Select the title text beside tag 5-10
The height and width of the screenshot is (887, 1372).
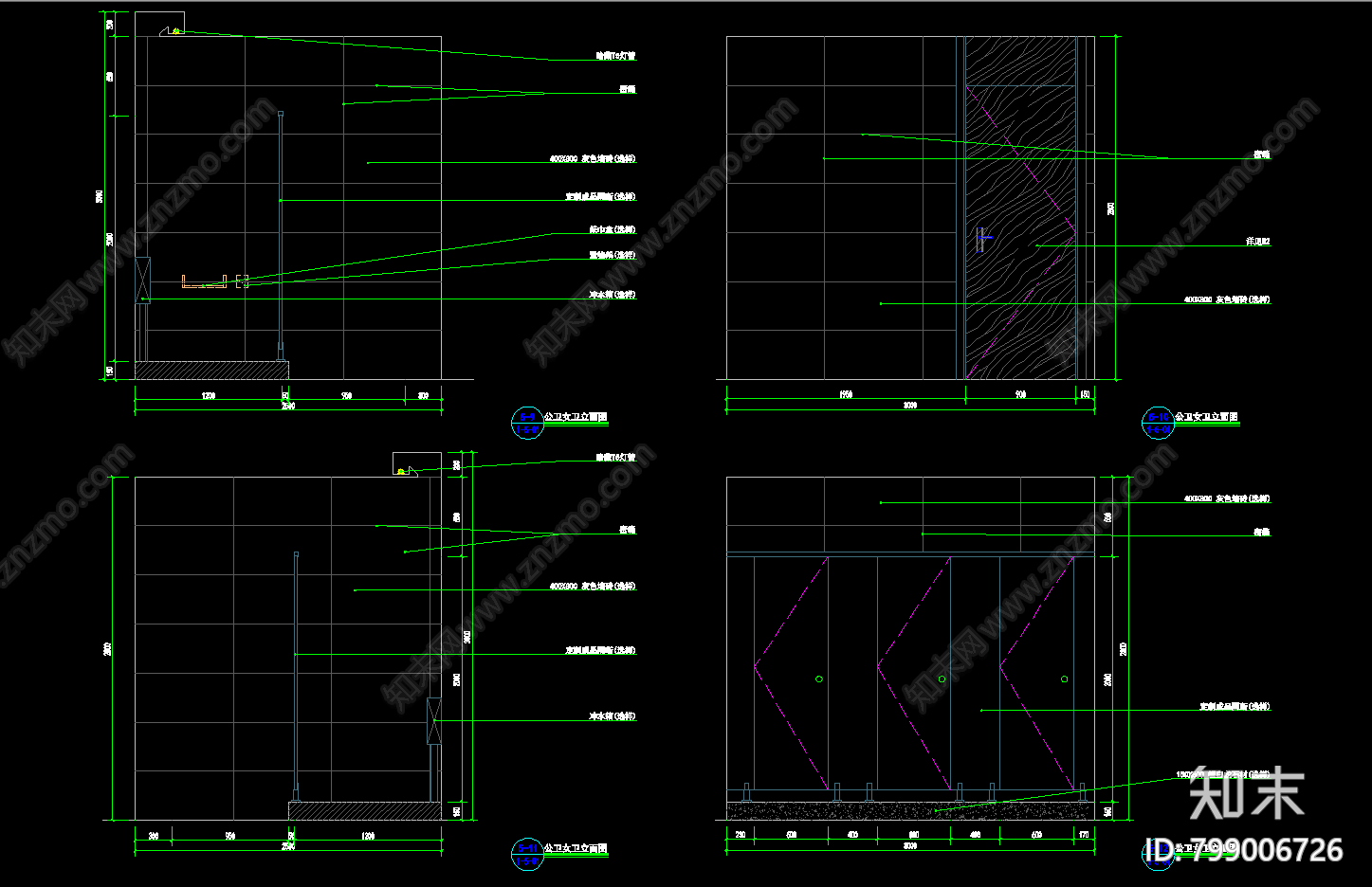coord(1206,417)
